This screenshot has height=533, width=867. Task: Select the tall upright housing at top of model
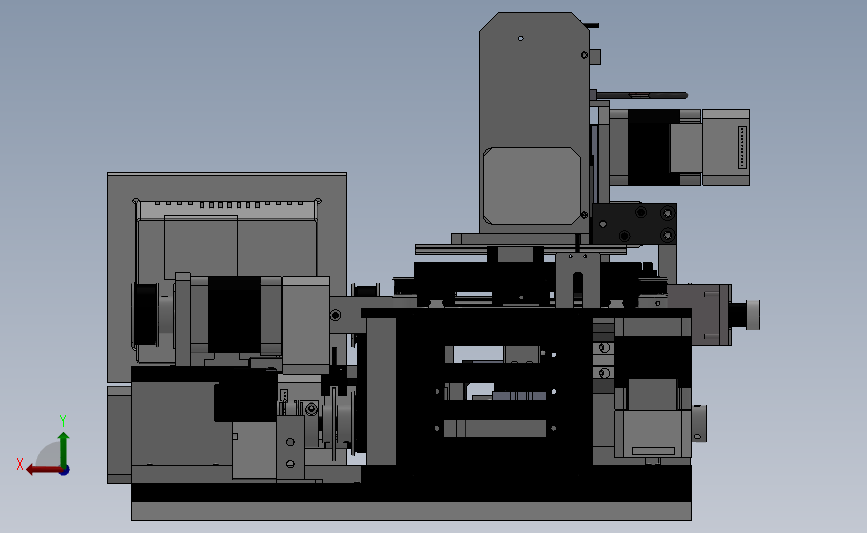[534, 122]
